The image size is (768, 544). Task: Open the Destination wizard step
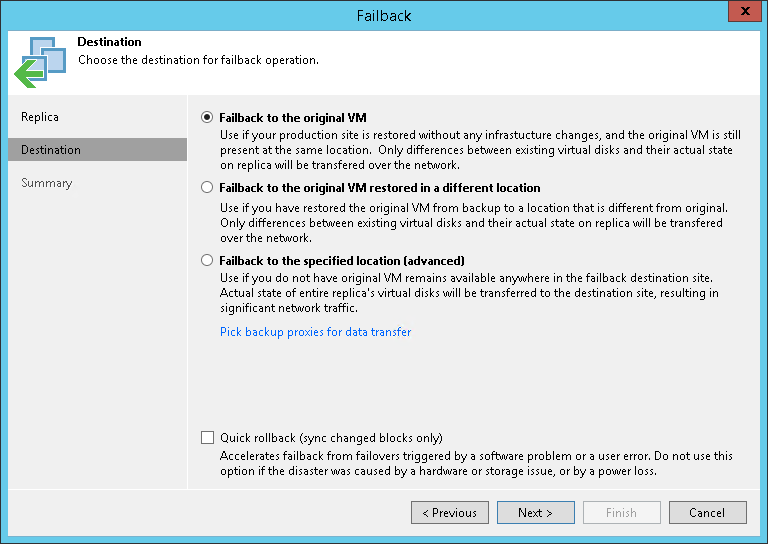coord(51,150)
